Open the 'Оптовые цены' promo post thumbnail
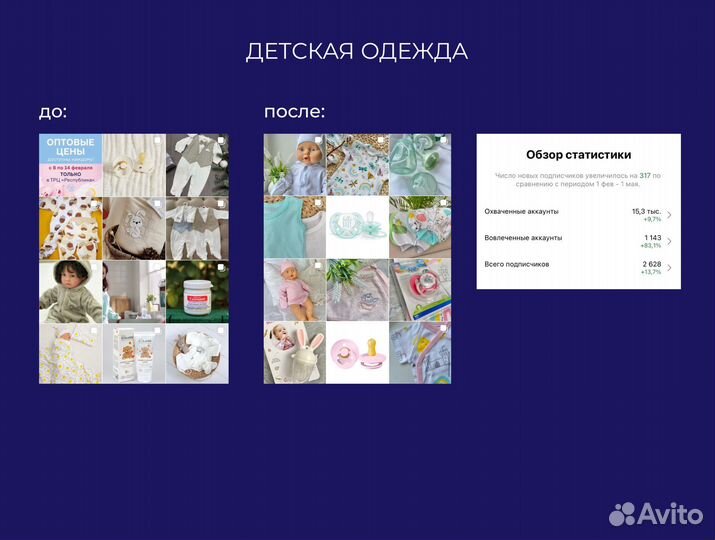Screen dimensions: 715x540 (x=71, y=165)
